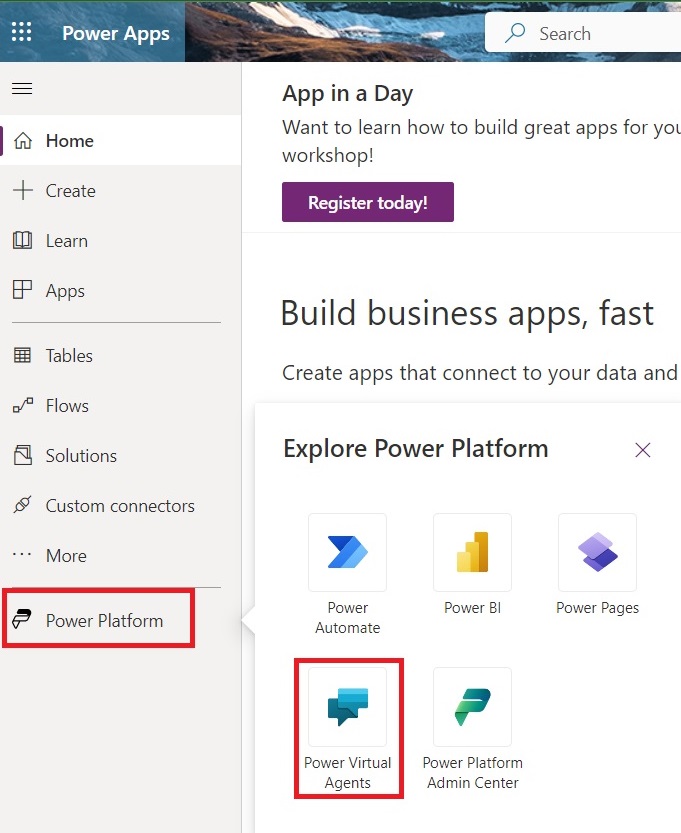The height and width of the screenshot is (833, 681).
Task: Open Power Platform Admin Center tile
Action: pyautogui.click(x=472, y=707)
